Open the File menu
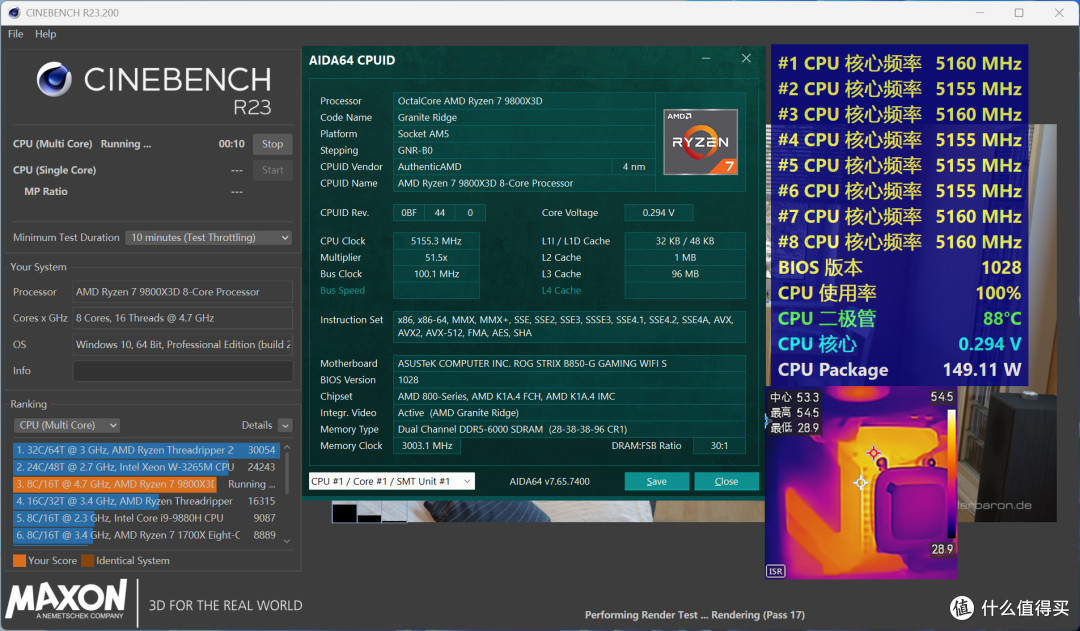The height and width of the screenshot is (631, 1080). point(15,34)
